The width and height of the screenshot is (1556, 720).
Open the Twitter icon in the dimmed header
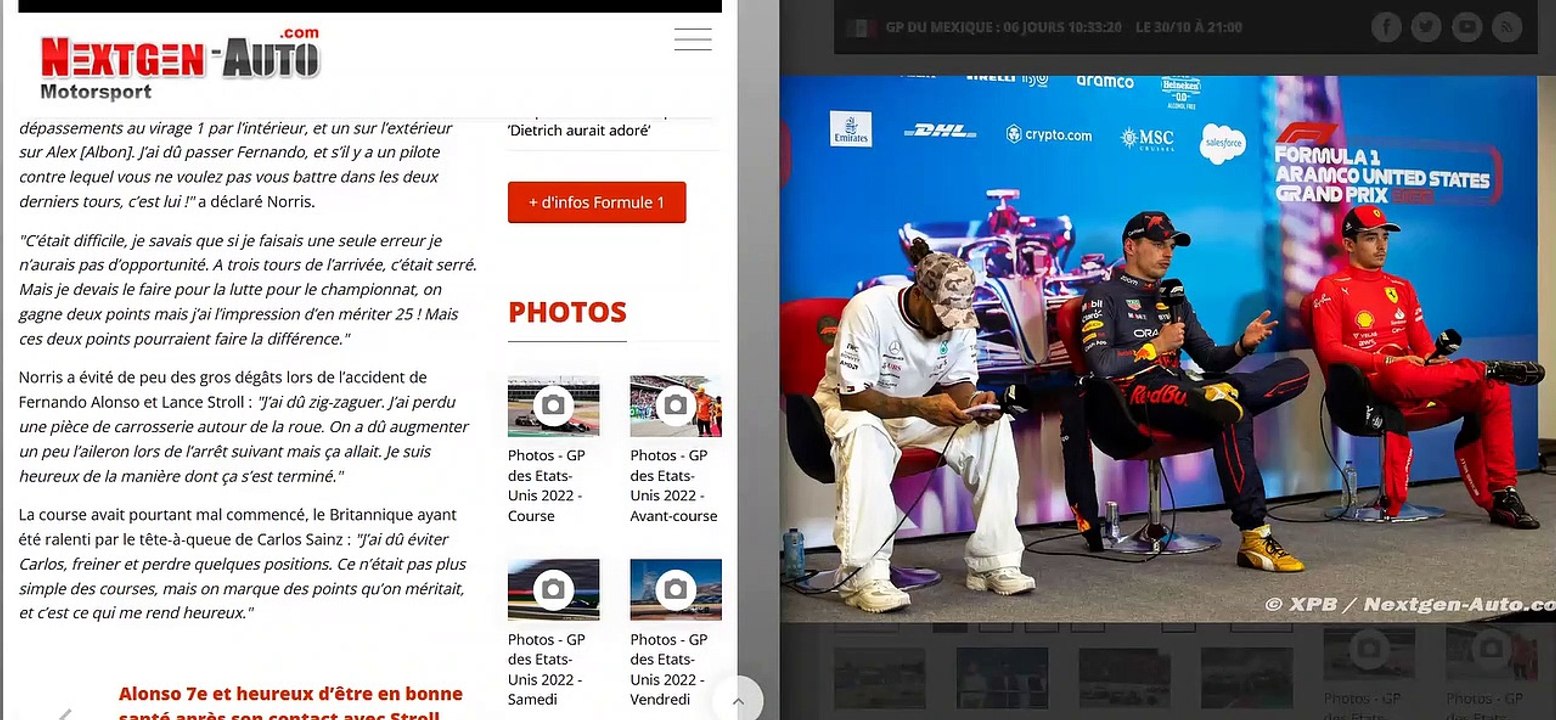pyautogui.click(x=1426, y=27)
